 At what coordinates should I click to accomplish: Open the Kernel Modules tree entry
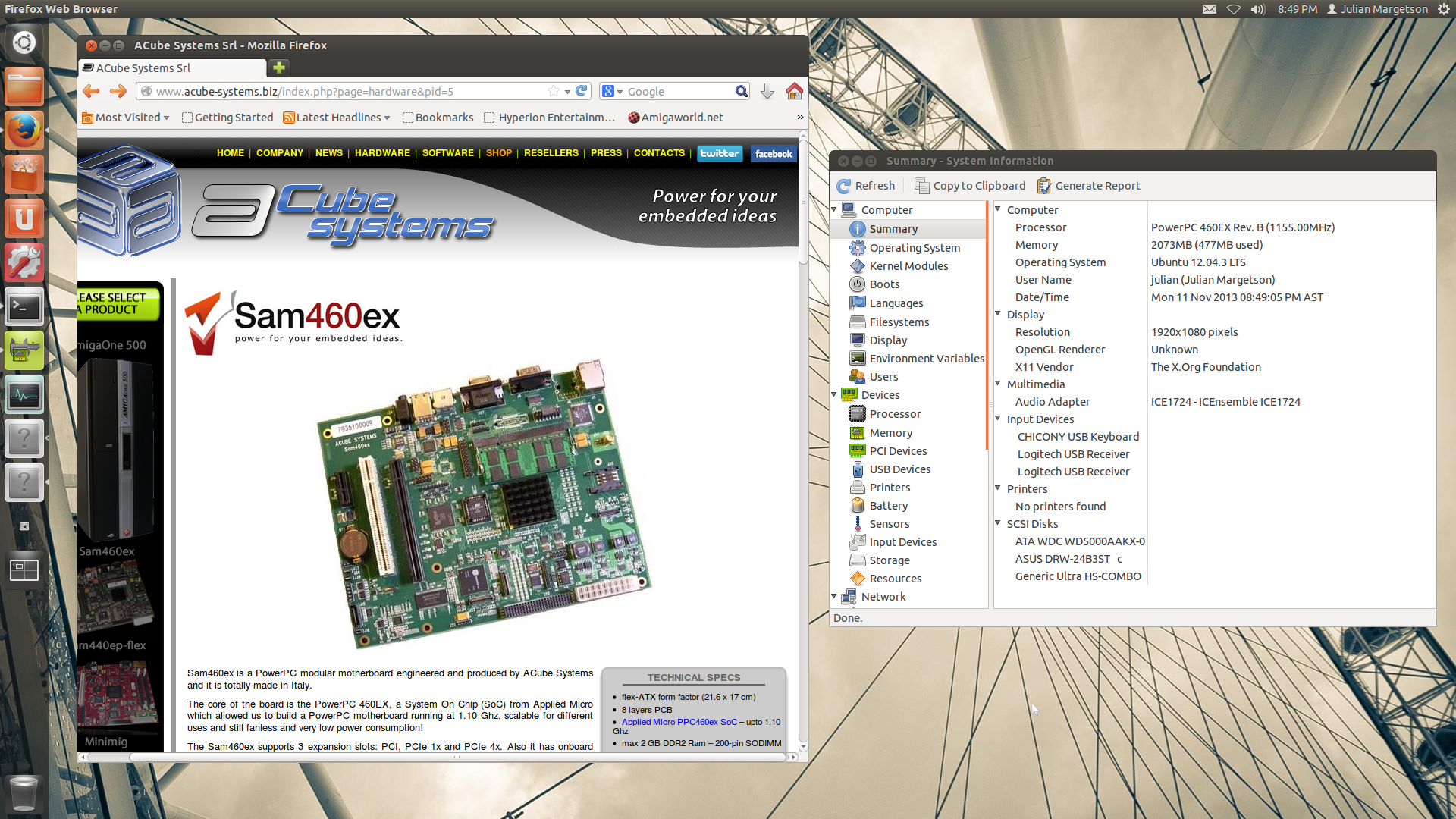pyautogui.click(x=908, y=266)
